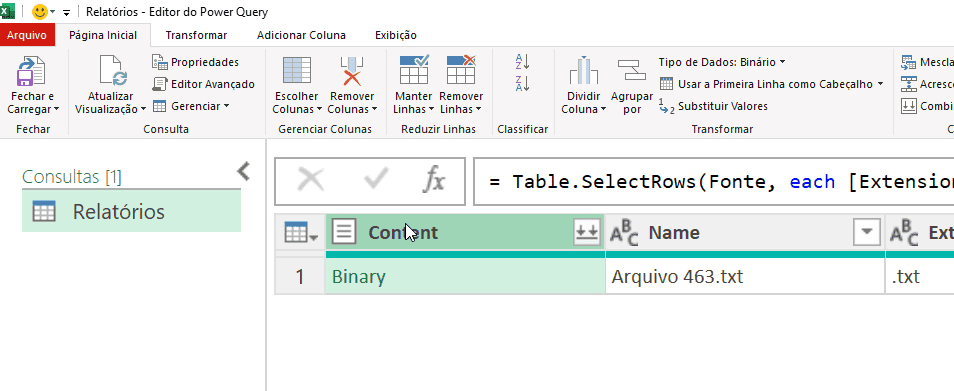Click the Manter Linhas icon
Image resolution: width=954 pixels, height=391 pixels.
414,69
